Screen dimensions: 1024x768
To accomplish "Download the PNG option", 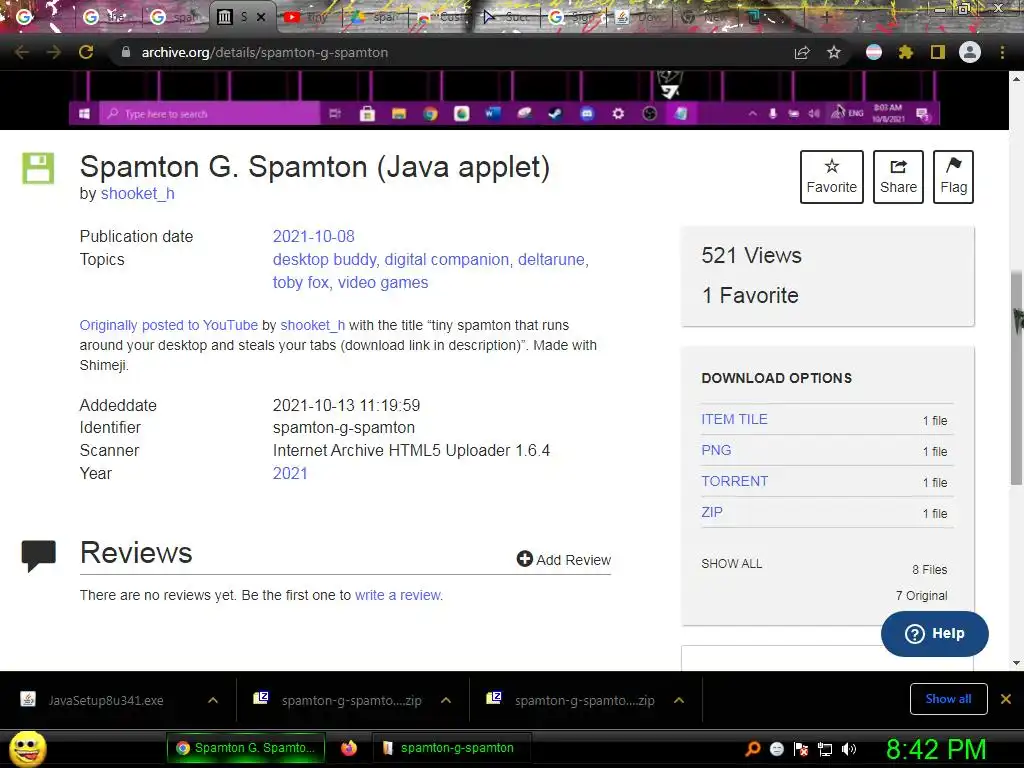I will (716, 450).
